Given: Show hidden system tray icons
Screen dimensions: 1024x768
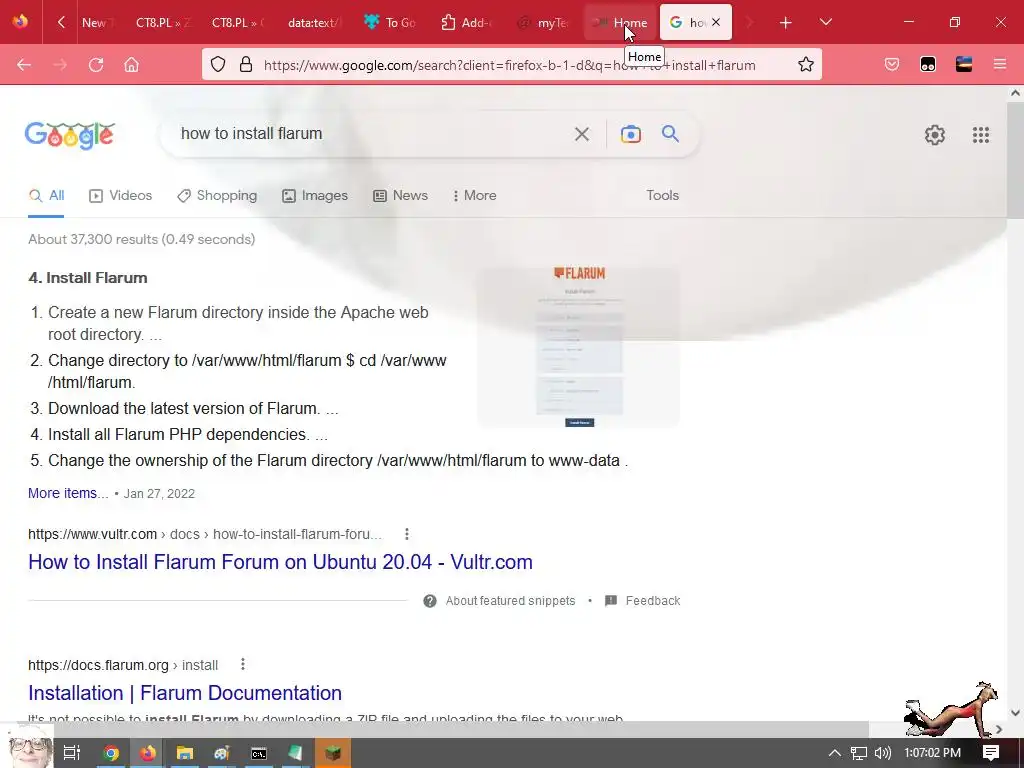Looking at the screenshot, I should [x=835, y=753].
